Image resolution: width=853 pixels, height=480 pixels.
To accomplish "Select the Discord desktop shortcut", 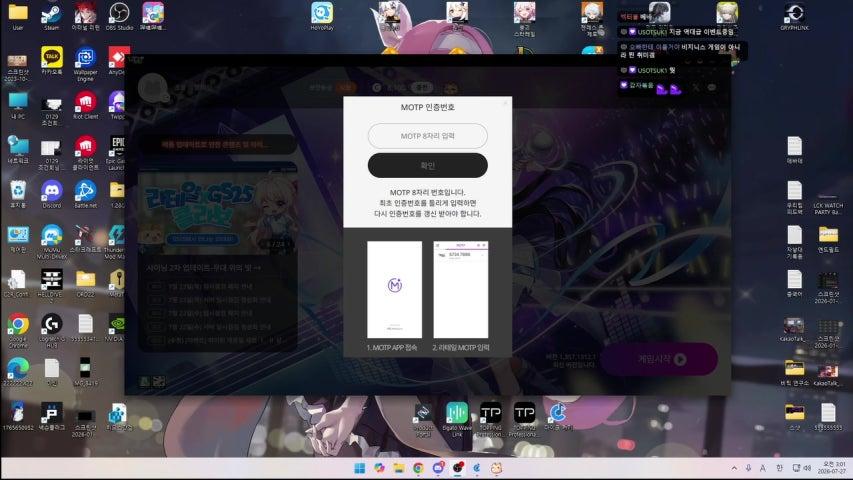I will coord(52,194).
